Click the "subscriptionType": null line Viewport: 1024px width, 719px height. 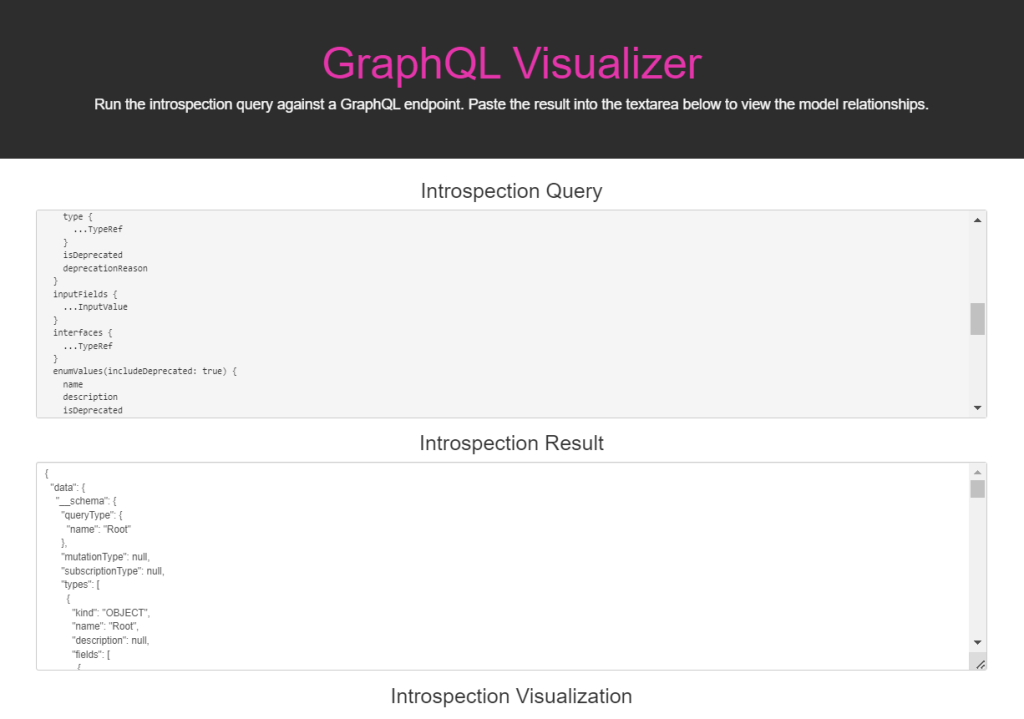(x=112, y=571)
